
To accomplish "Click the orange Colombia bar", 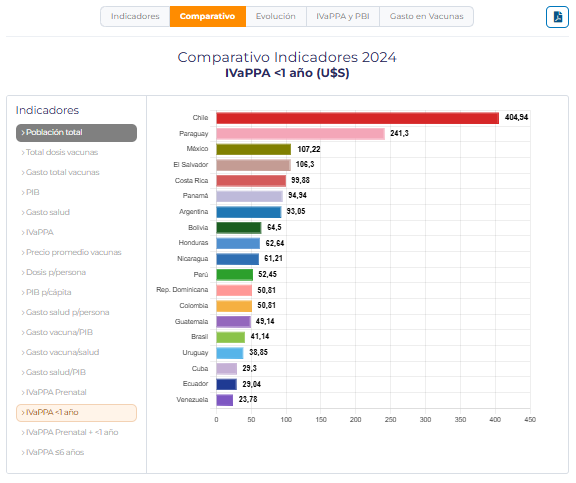I will coord(234,306).
